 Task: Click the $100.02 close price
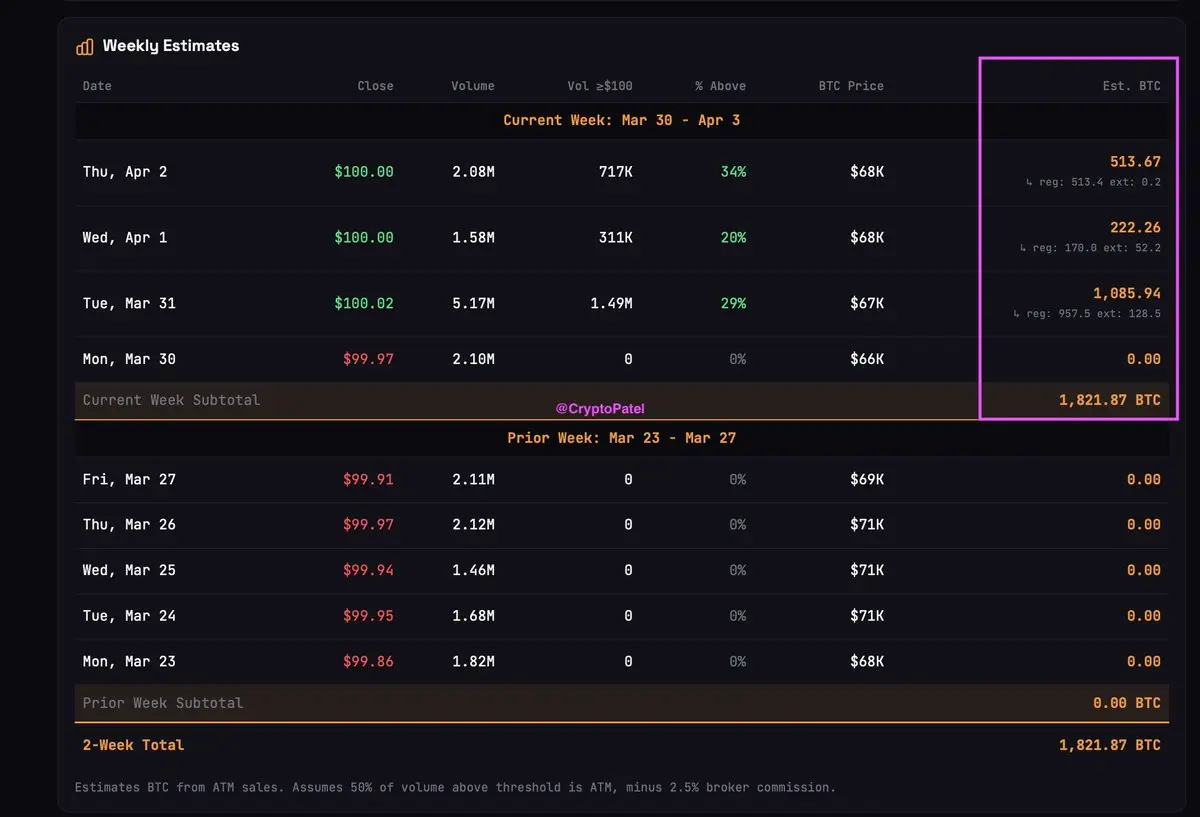coord(364,304)
